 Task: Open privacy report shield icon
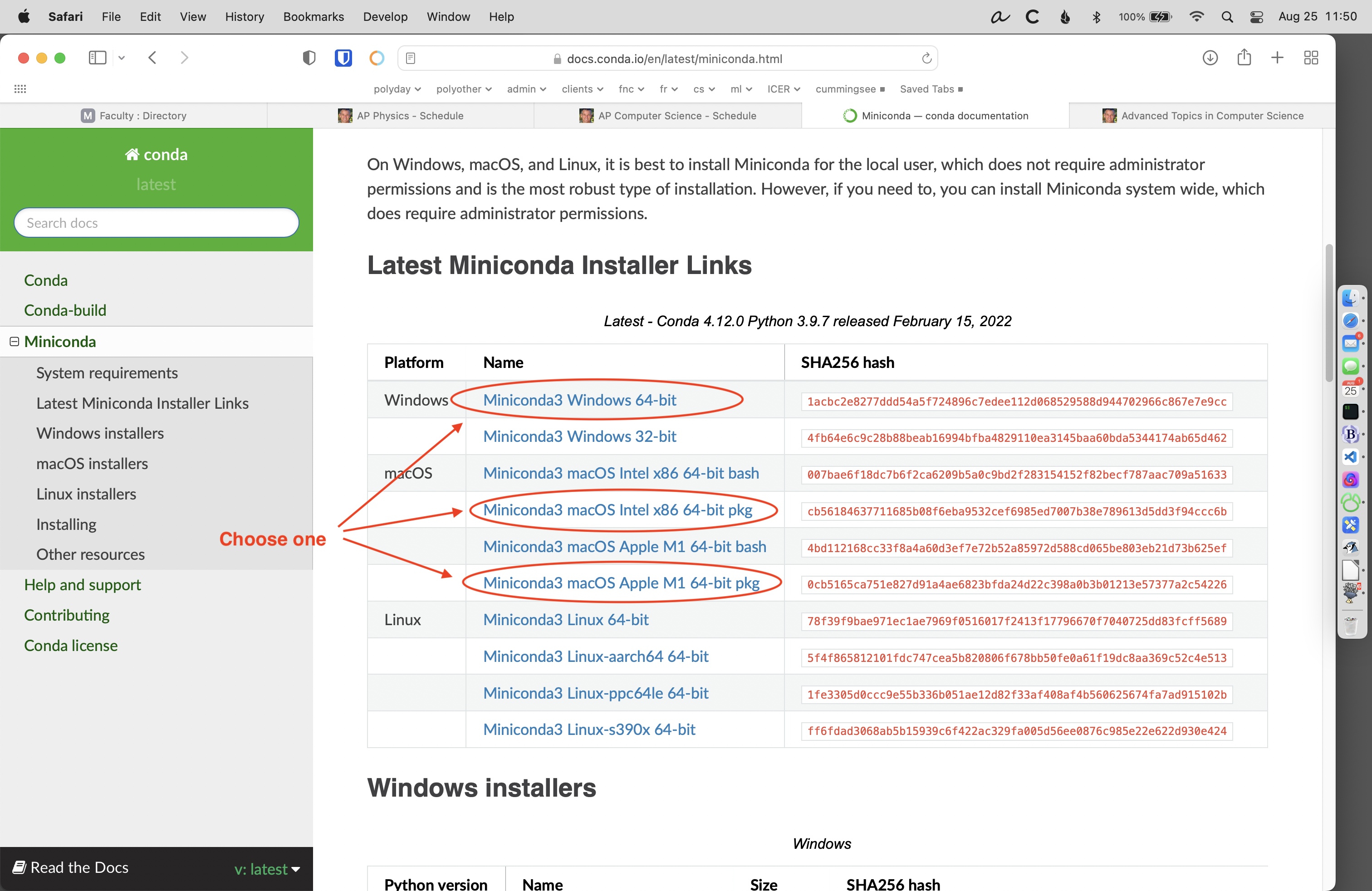309,58
